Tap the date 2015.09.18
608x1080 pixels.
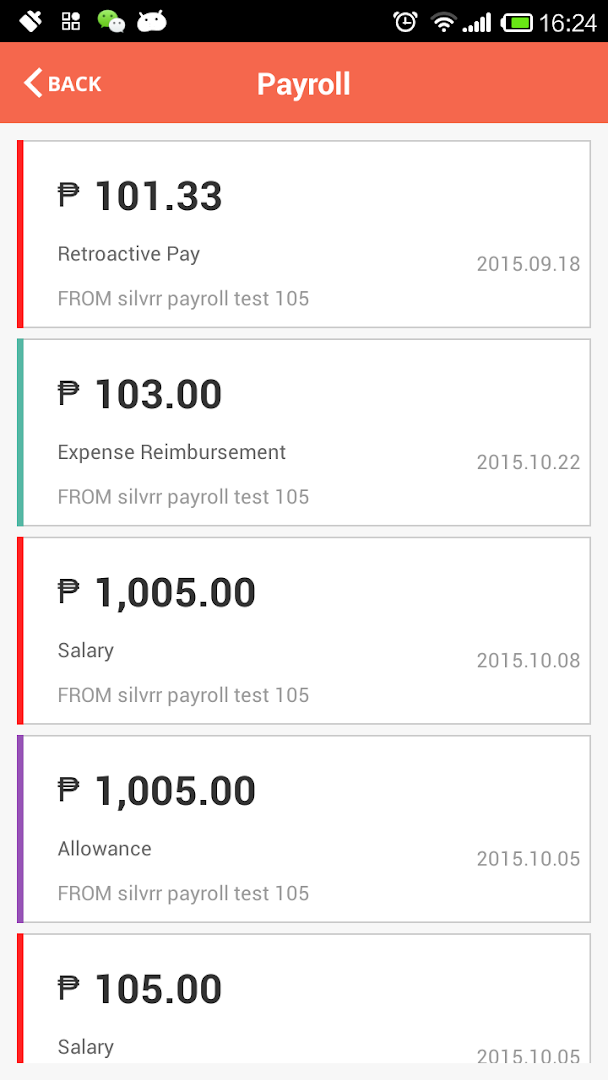tap(528, 264)
